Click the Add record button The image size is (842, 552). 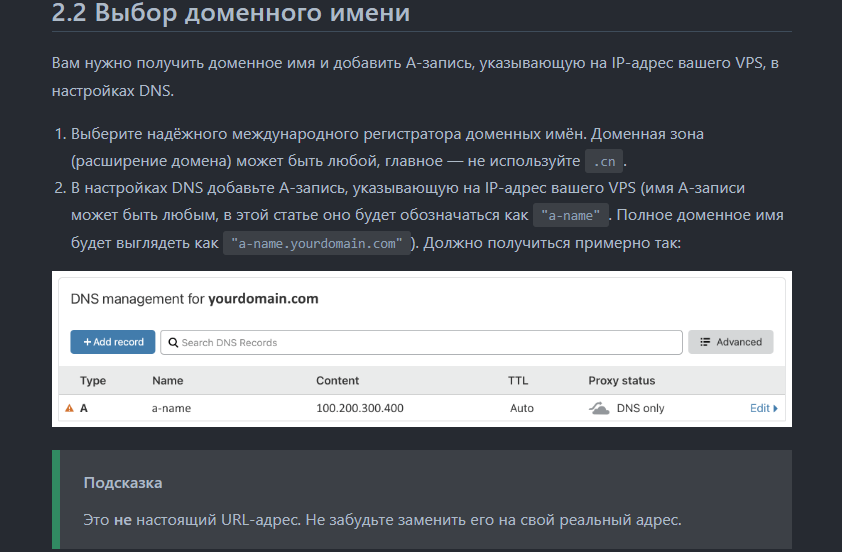pos(113,342)
